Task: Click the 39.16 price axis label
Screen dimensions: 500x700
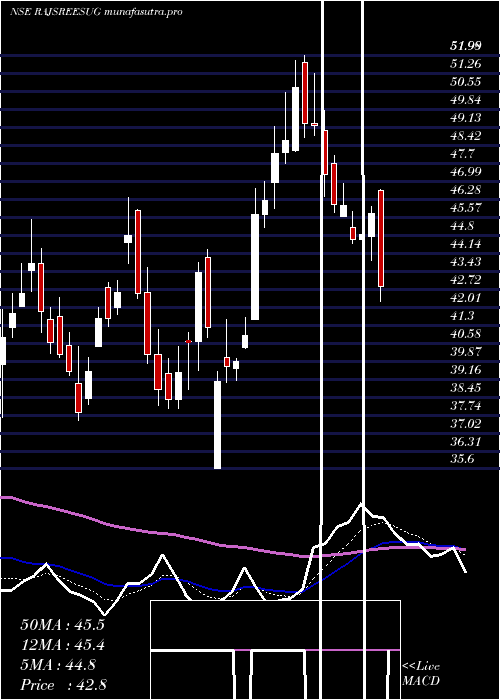Action: point(466,370)
